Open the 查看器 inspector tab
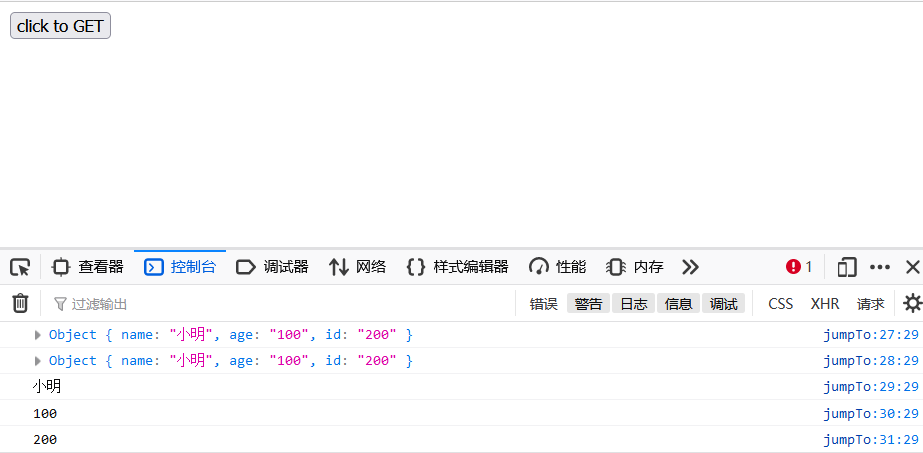 coord(88,267)
